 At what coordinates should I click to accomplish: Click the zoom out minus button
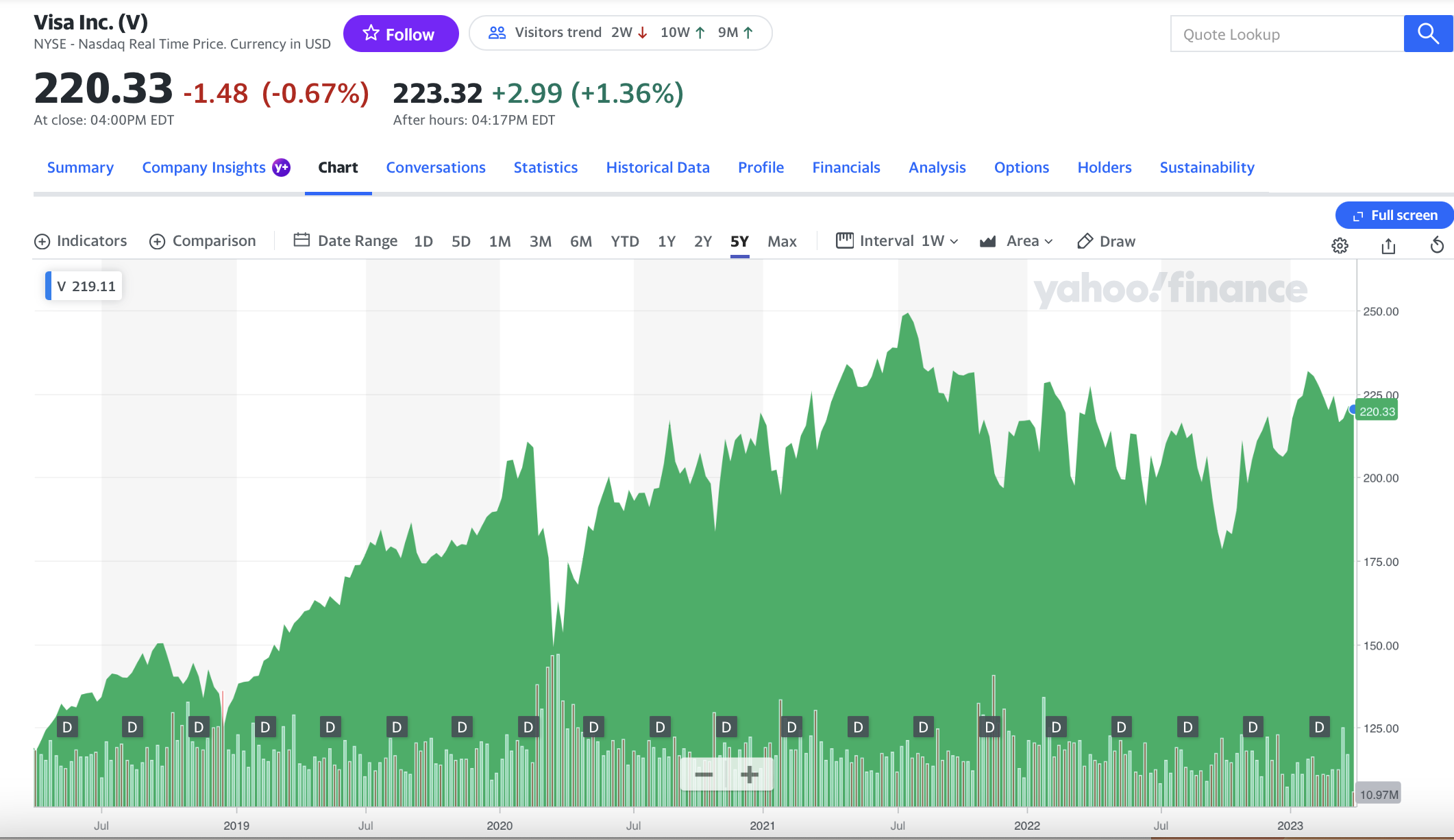pyautogui.click(x=704, y=775)
